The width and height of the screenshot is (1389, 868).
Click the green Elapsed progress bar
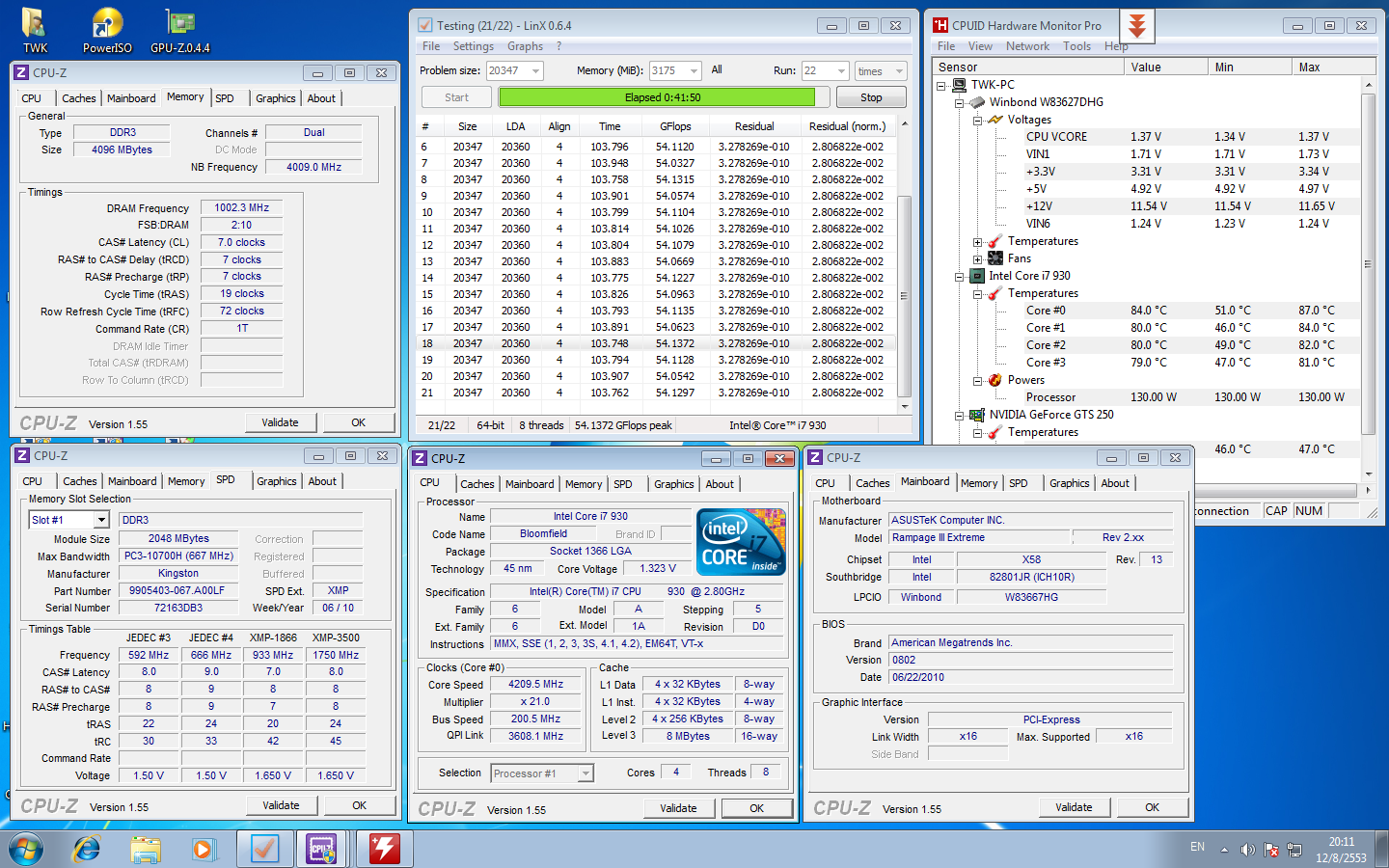pyautogui.click(x=656, y=97)
